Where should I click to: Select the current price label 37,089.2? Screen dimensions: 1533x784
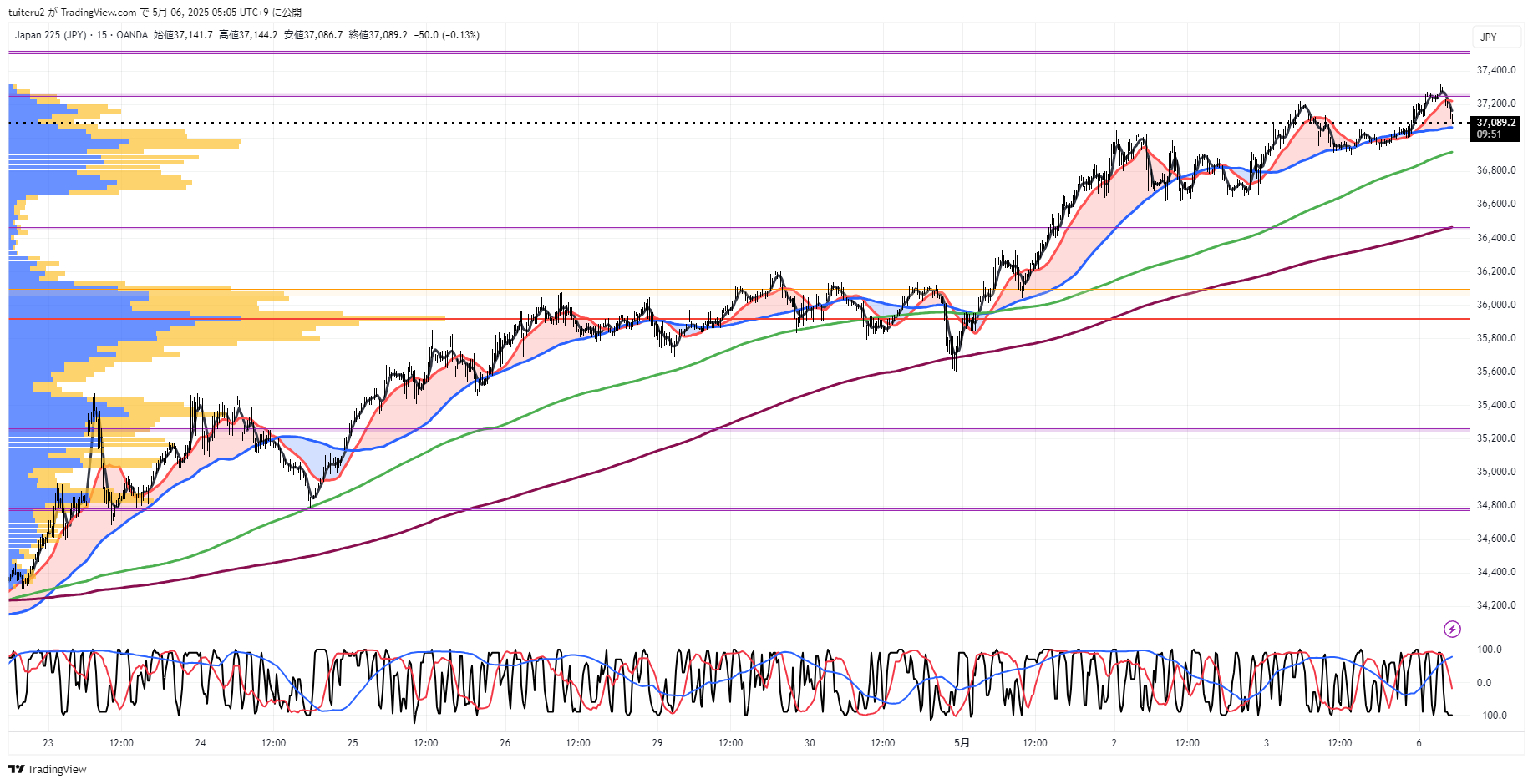tap(1496, 123)
